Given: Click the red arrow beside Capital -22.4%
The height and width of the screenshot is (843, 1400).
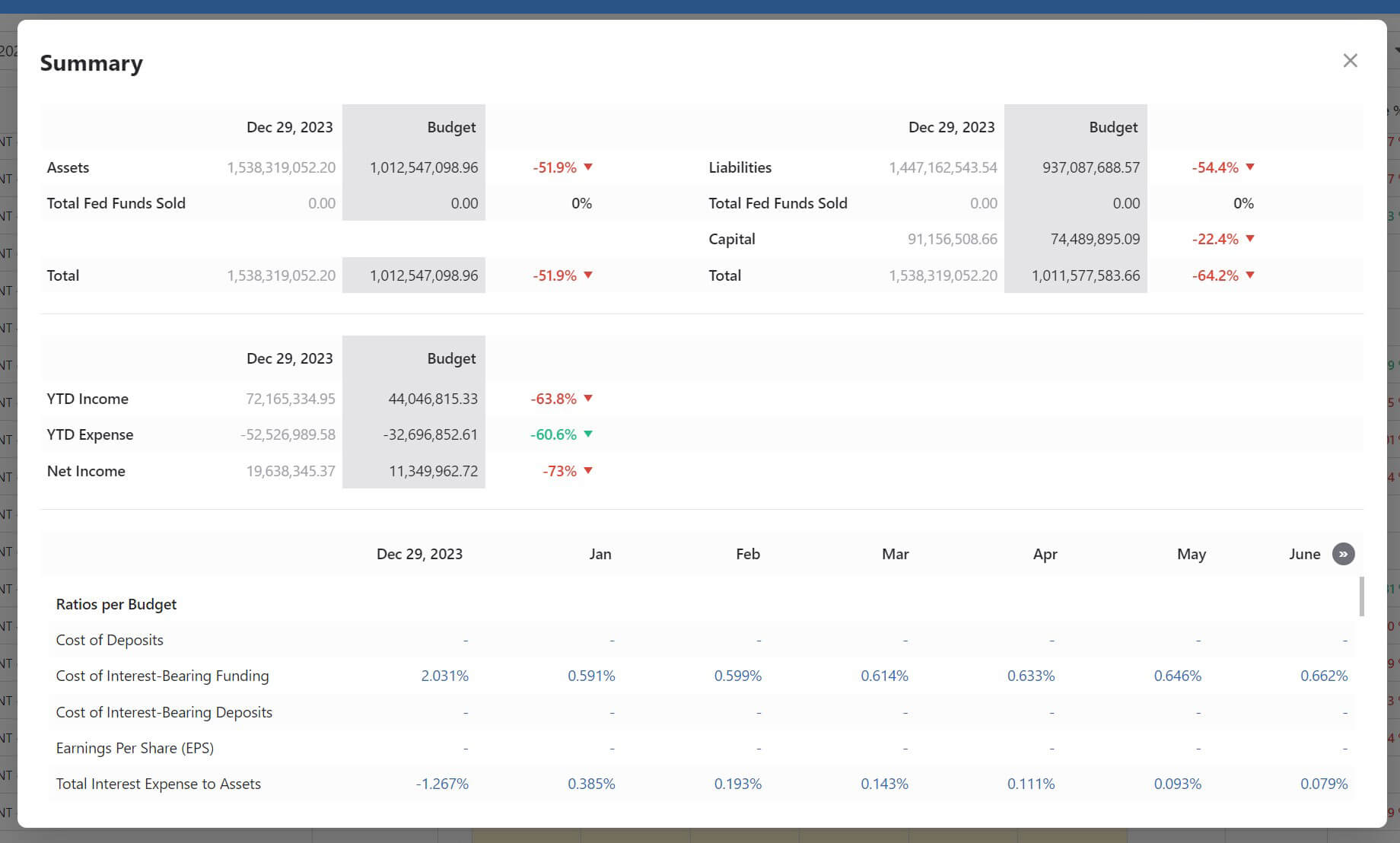Looking at the screenshot, I should 1249,239.
